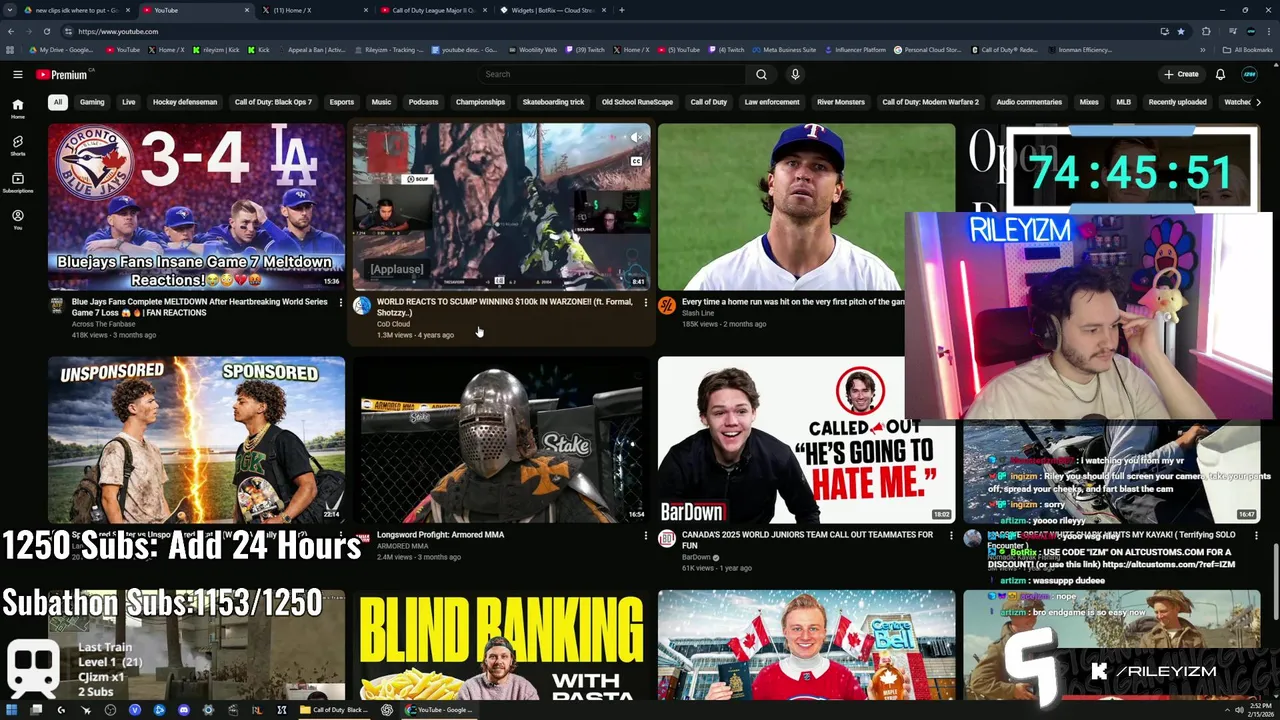Select the Law enforcement chip
The width and height of the screenshot is (1280, 720).
[x=772, y=102]
